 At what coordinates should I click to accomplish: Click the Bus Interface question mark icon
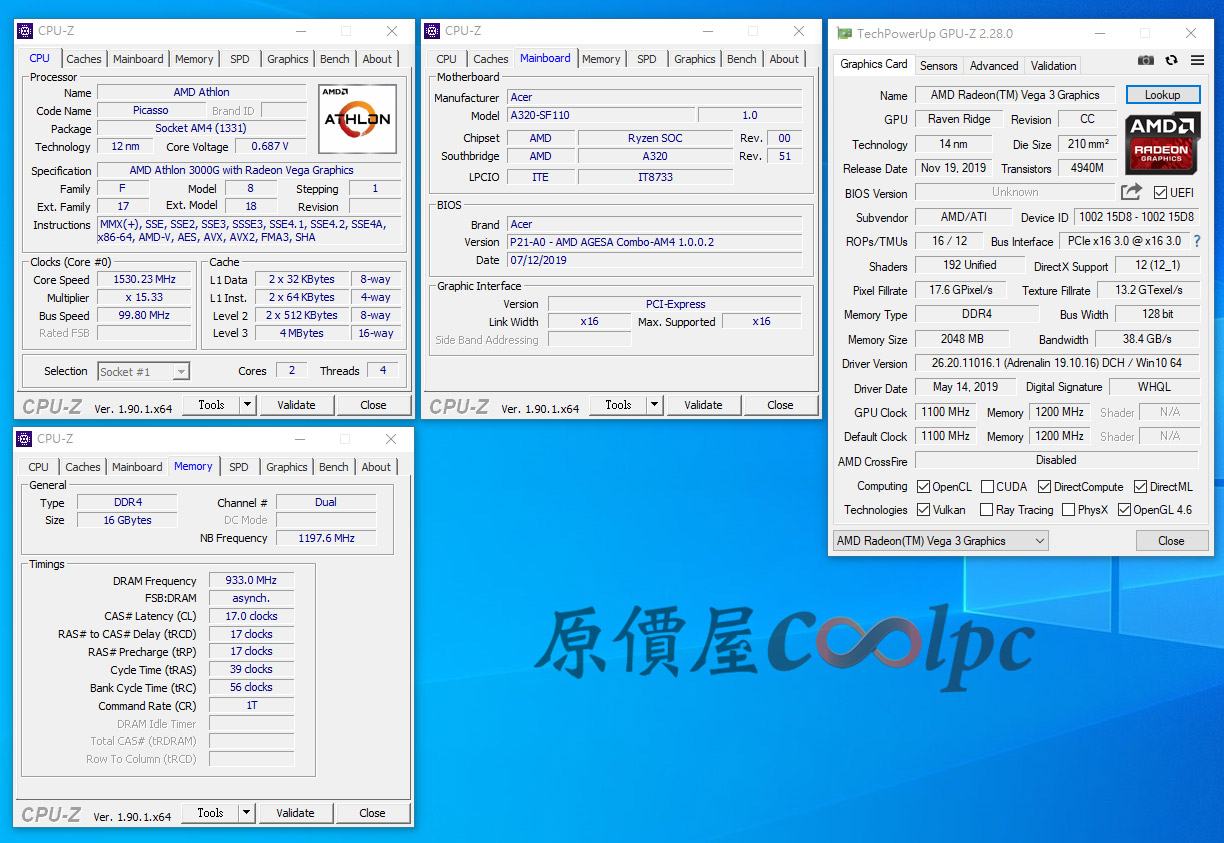coord(1196,241)
